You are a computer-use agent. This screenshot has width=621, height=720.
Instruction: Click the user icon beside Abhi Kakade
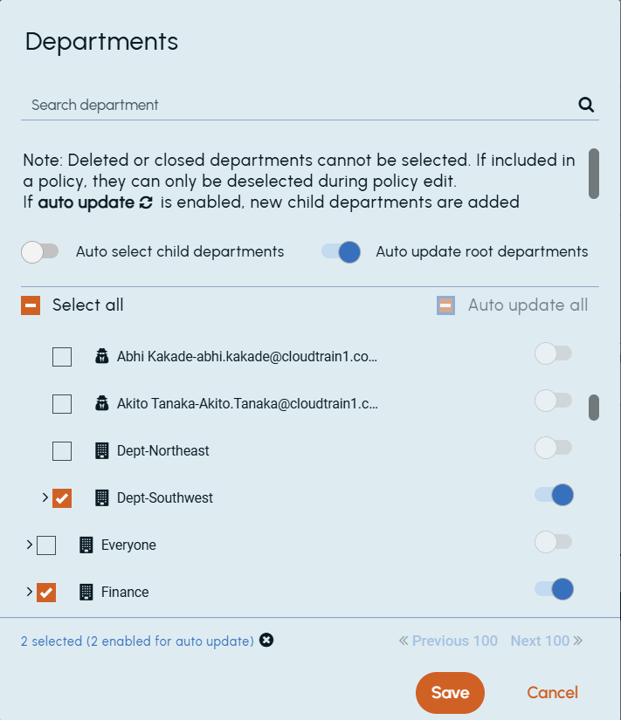(101, 356)
